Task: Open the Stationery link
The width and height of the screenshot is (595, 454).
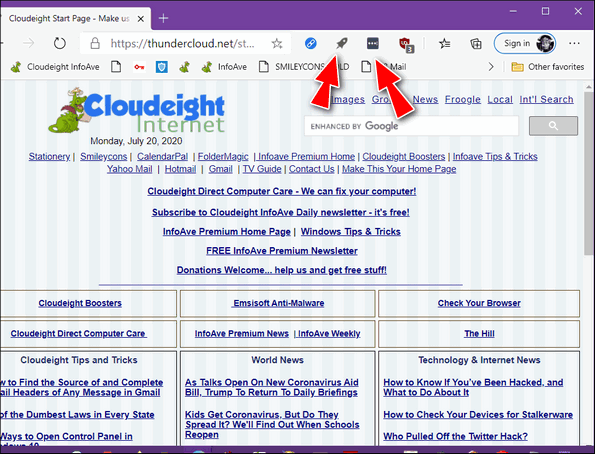Action: [49, 156]
